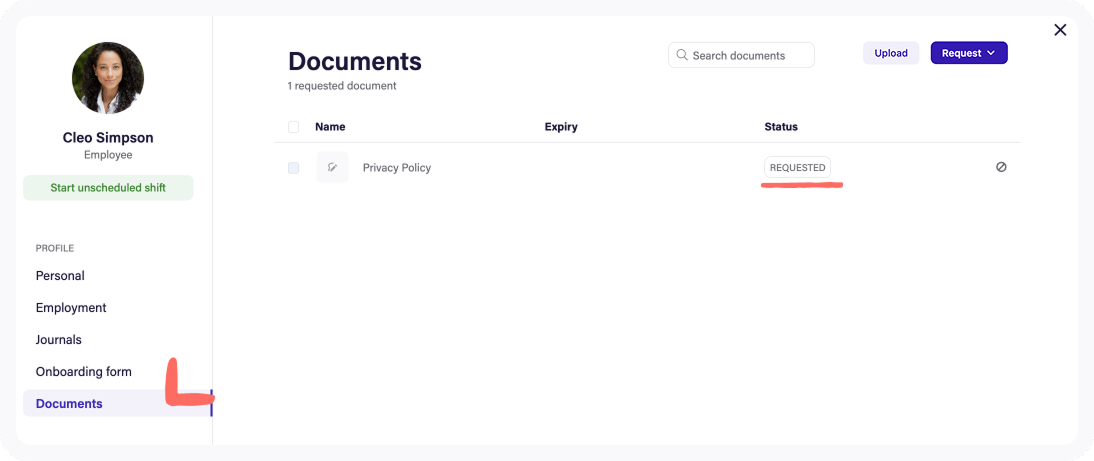The height and width of the screenshot is (461, 1094).
Task: Click the magnifier icon in the search box
Action: (682, 55)
